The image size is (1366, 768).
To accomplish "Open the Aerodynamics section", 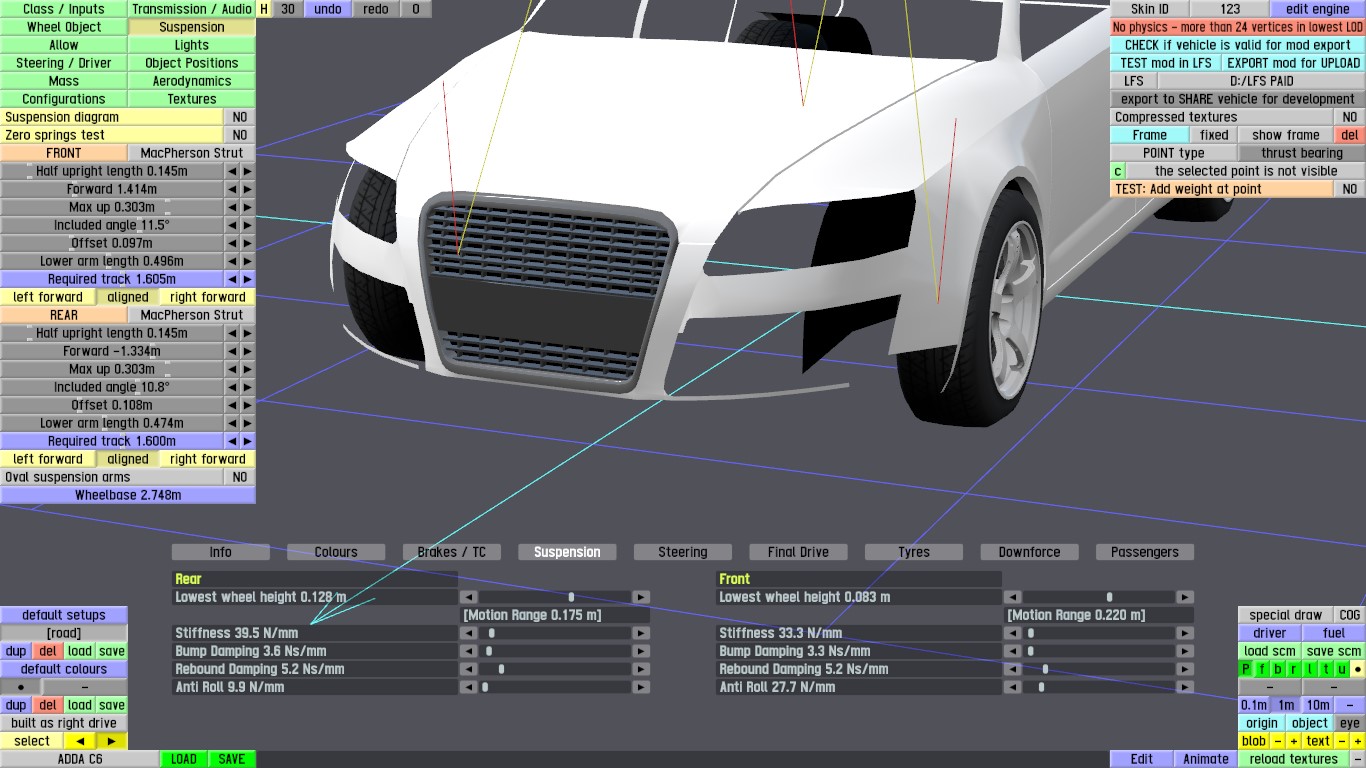I will point(192,81).
